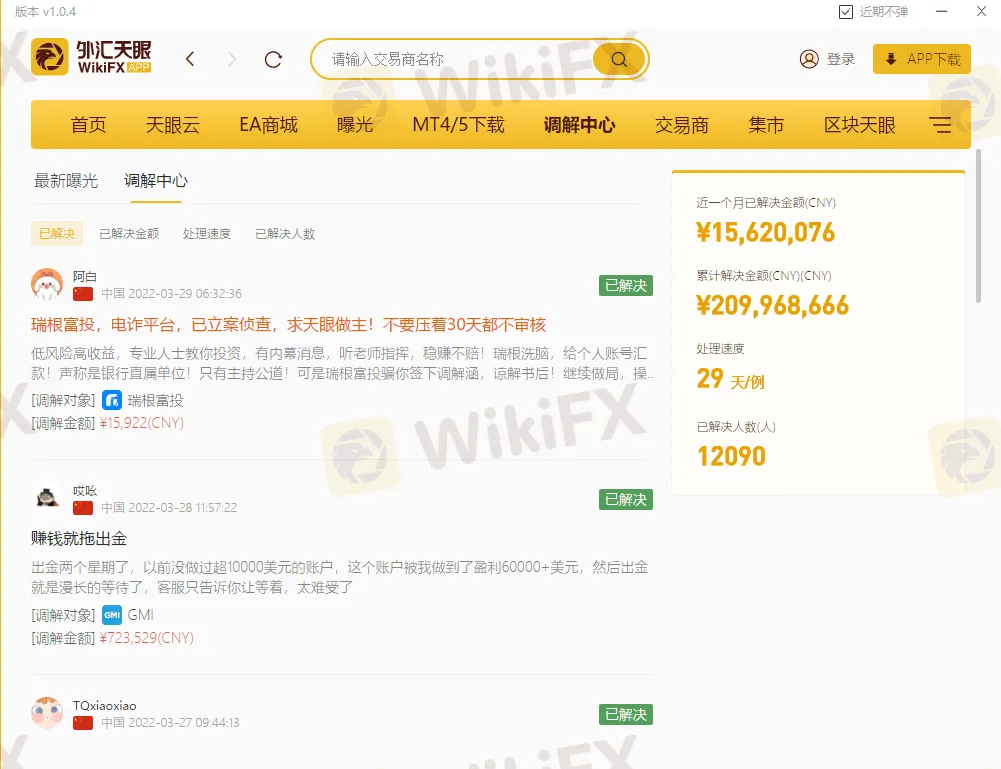Open the 赚钱就拖出金 complaint title
Viewport: 1001px width, 769px height.
pyautogui.click(x=79, y=539)
